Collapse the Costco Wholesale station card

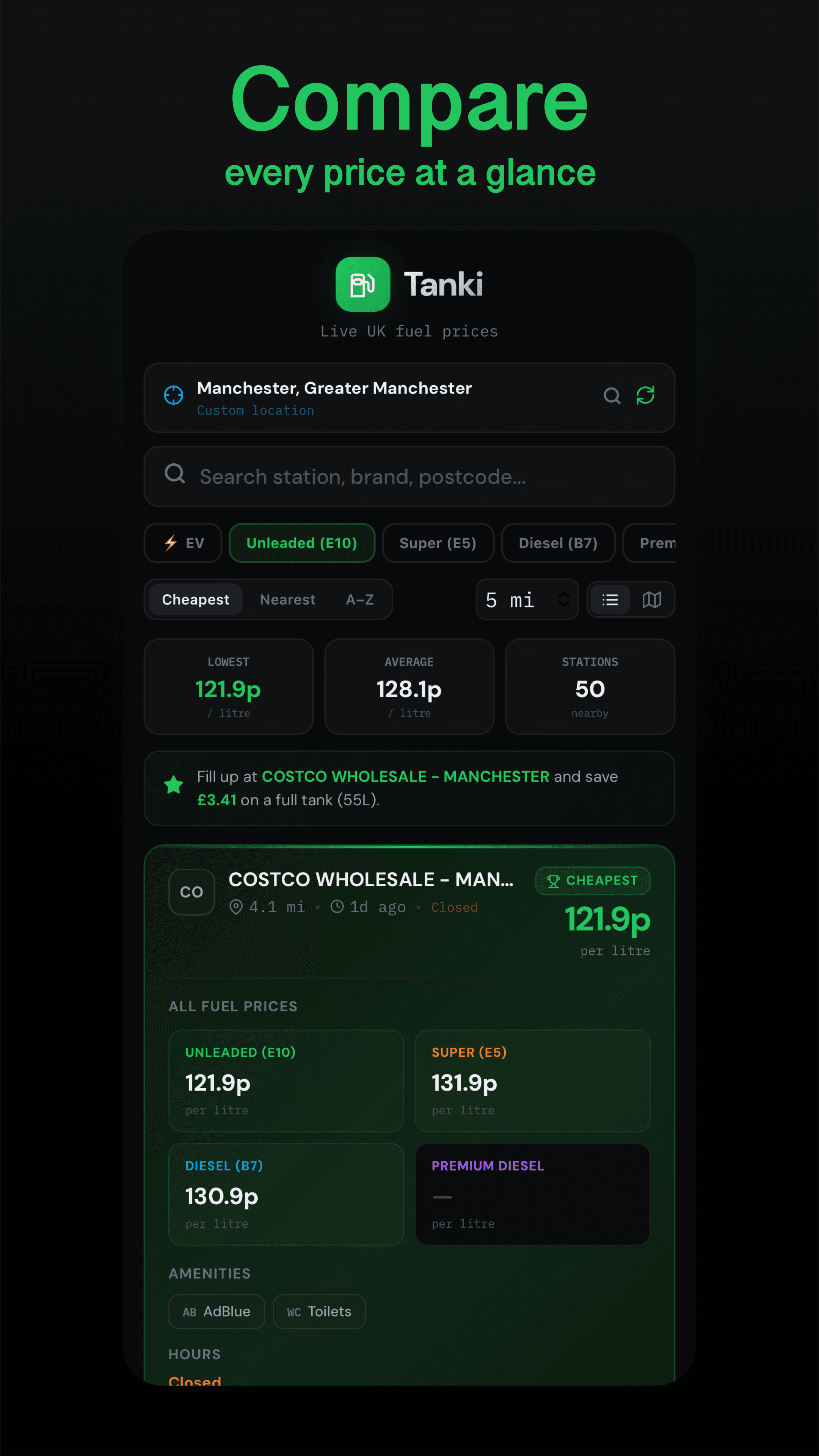click(x=370, y=880)
